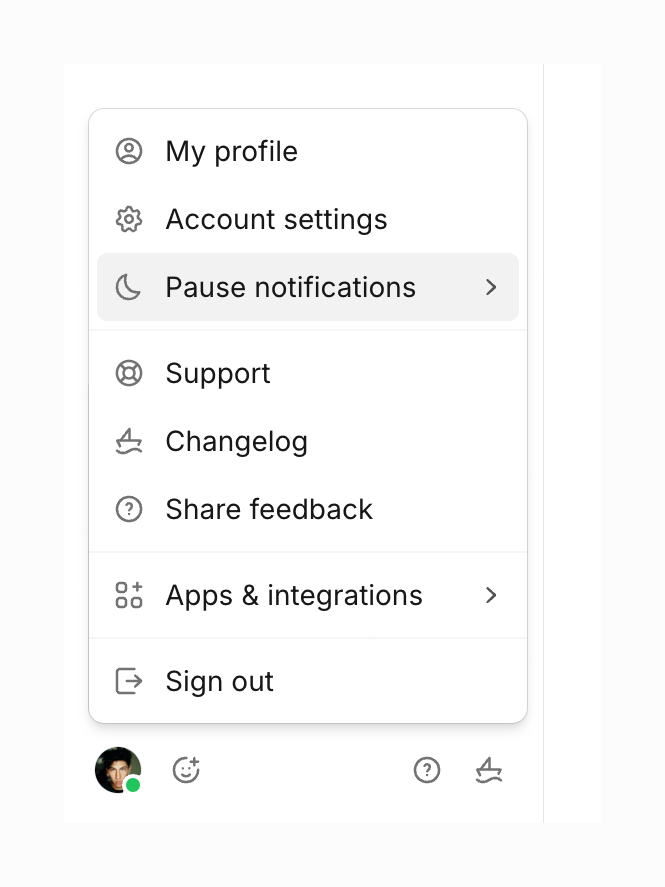Open My profile

coord(231,151)
